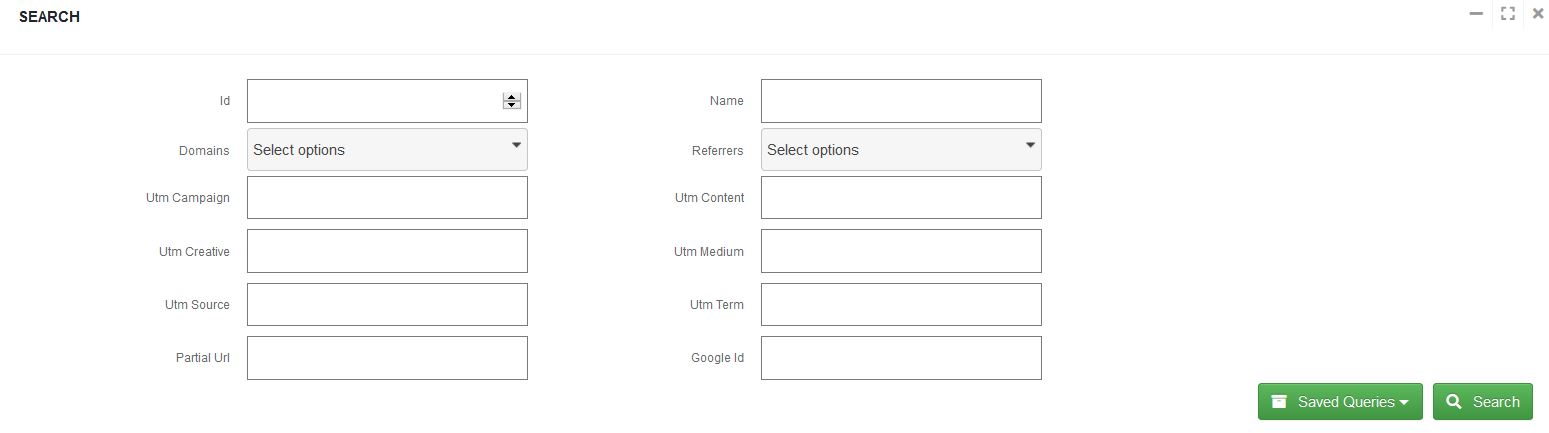
Task: Click into the Utm Campaign field
Action: click(x=387, y=198)
